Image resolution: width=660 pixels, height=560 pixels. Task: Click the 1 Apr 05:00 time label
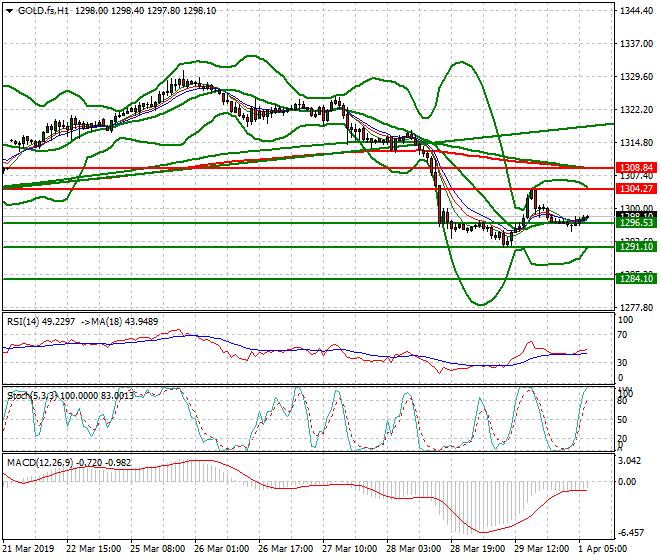point(603,549)
